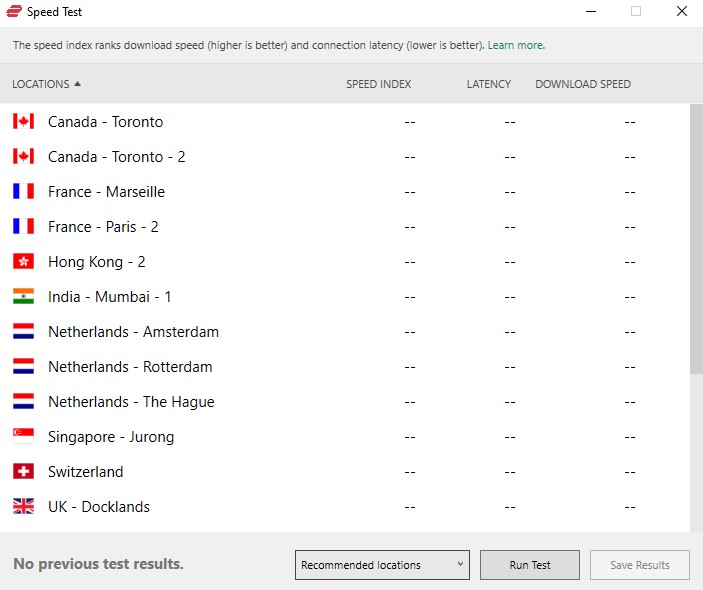This screenshot has width=703, height=590.
Task: Sort list by Latency column header
Action: click(488, 84)
